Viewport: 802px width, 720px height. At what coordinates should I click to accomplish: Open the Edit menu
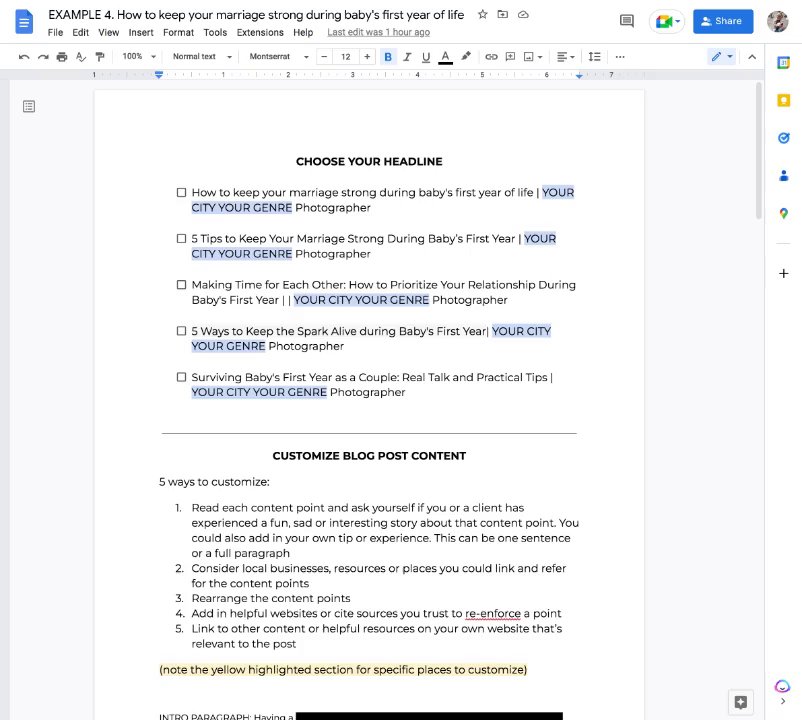click(80, 33)
